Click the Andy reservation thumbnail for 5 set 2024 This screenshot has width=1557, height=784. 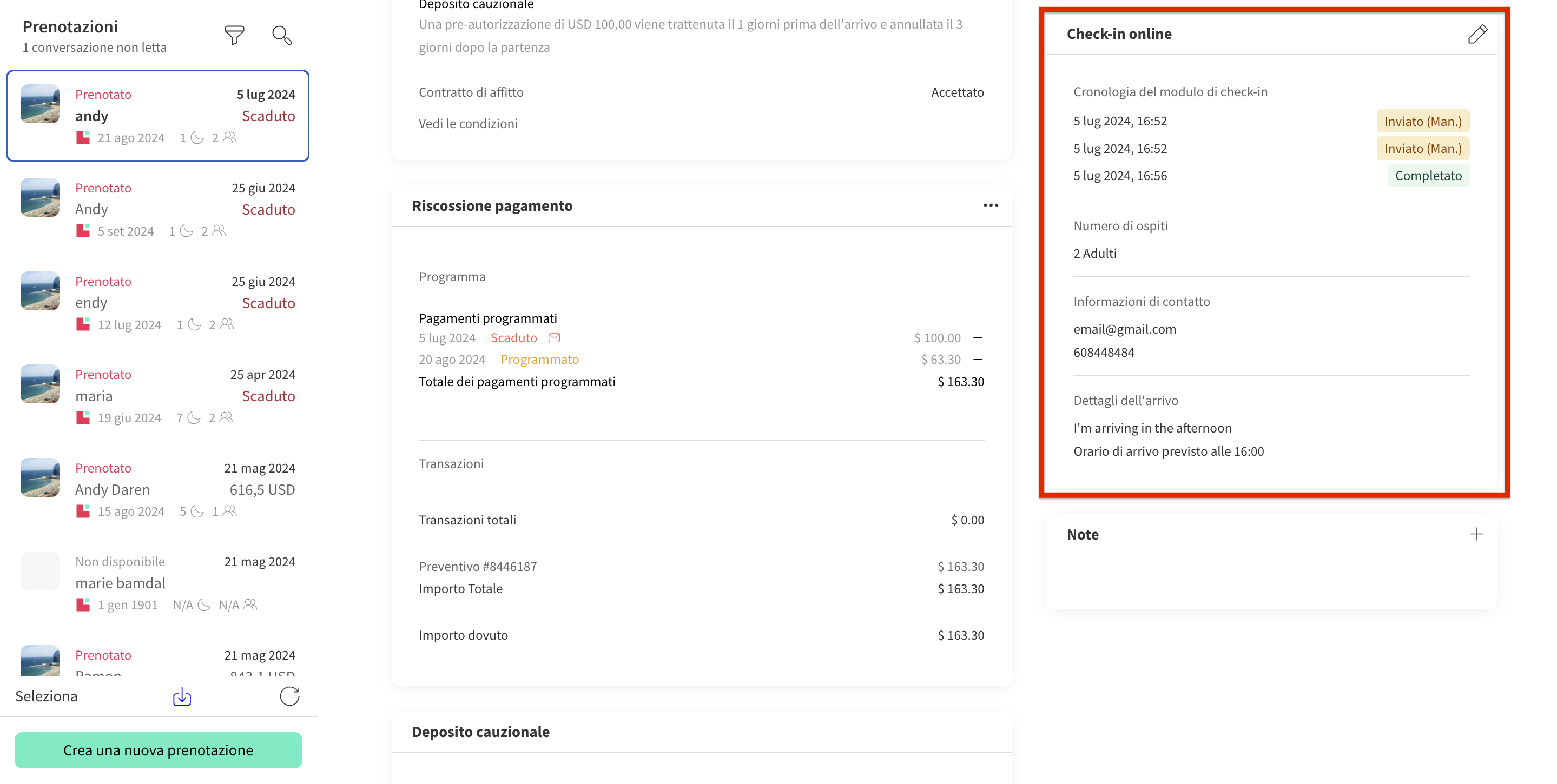tap(40, 197)
